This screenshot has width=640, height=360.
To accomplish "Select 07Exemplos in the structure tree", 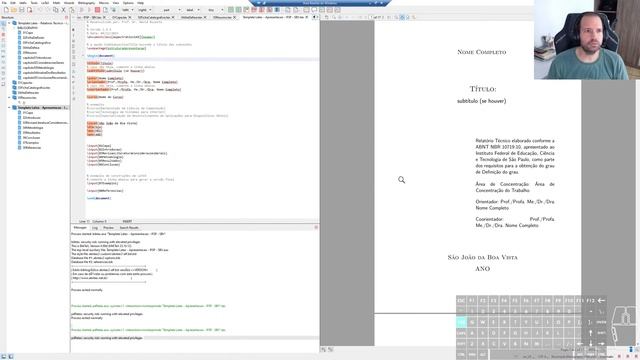I will click(31, 143).
